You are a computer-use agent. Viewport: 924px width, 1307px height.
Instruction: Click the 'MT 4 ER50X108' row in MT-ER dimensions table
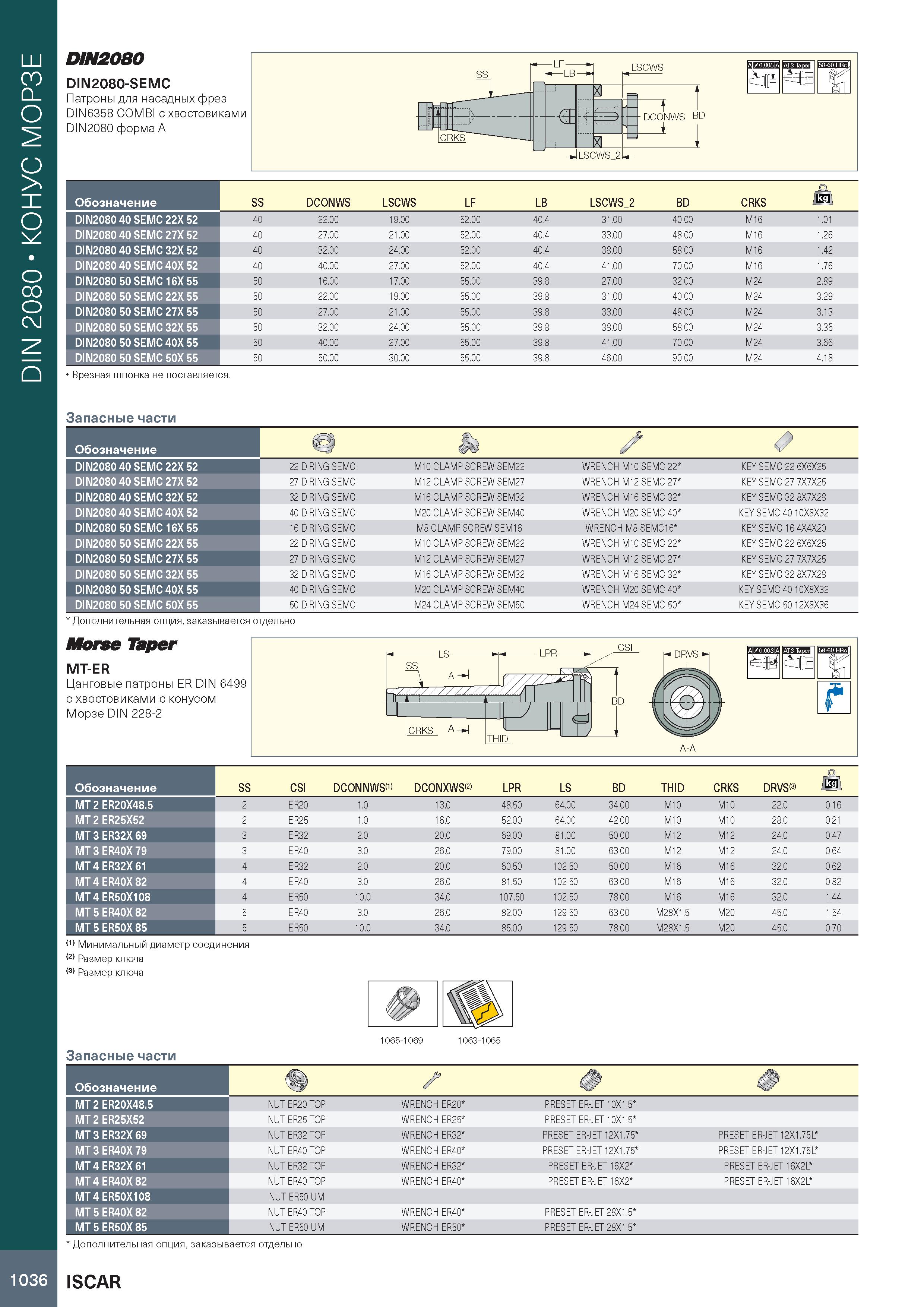point(462,897)
